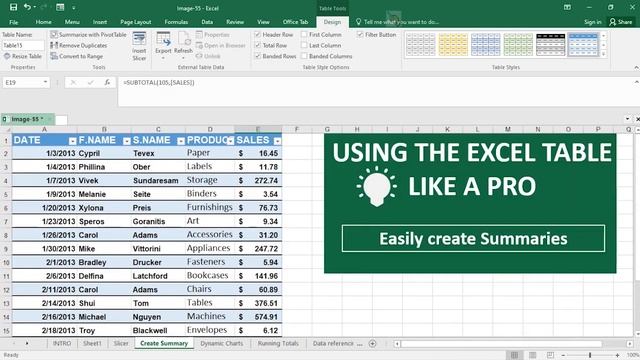The width and height of the screenshot is (640, 360).
Task: Select cell with product 'Furnishings'
Action: (x=210, y=207)
